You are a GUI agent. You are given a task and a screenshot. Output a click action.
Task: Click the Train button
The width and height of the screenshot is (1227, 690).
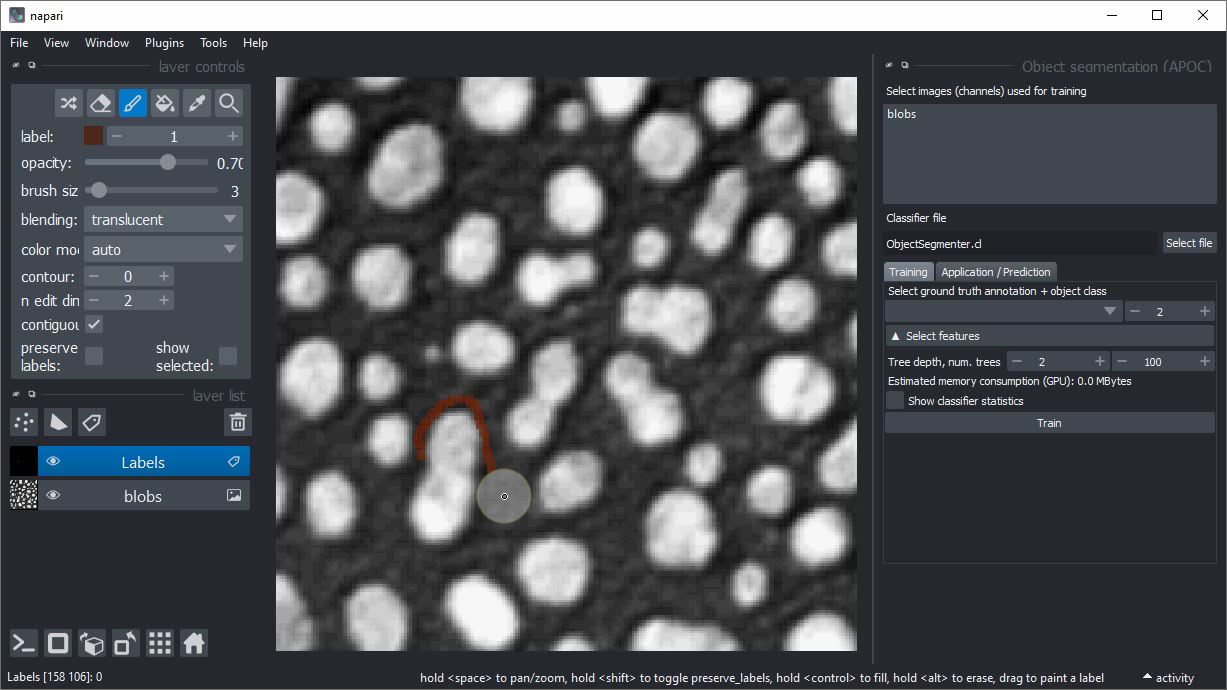(1049, 423)
